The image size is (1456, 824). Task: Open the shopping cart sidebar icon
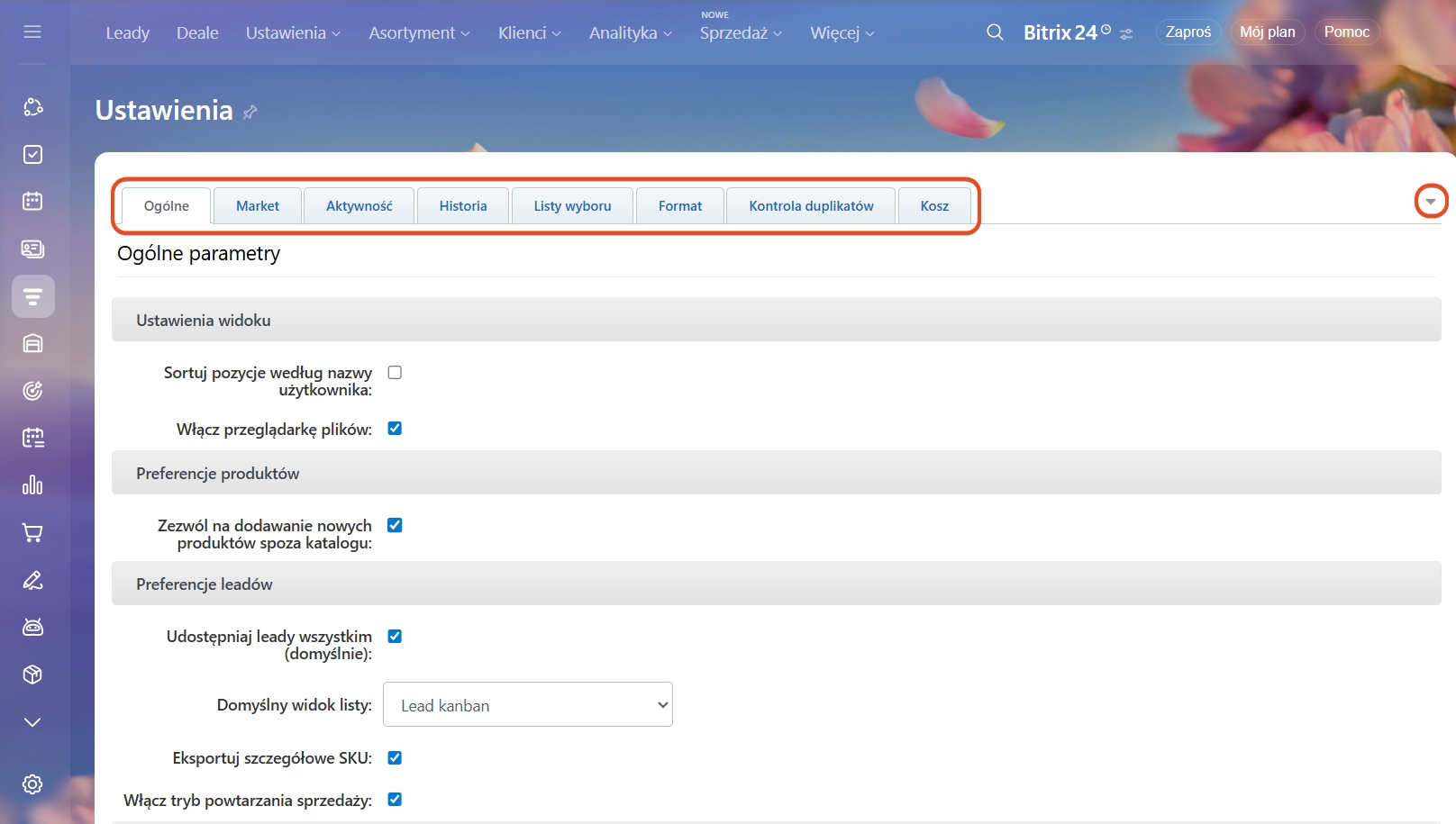click(x=32, y=533)
